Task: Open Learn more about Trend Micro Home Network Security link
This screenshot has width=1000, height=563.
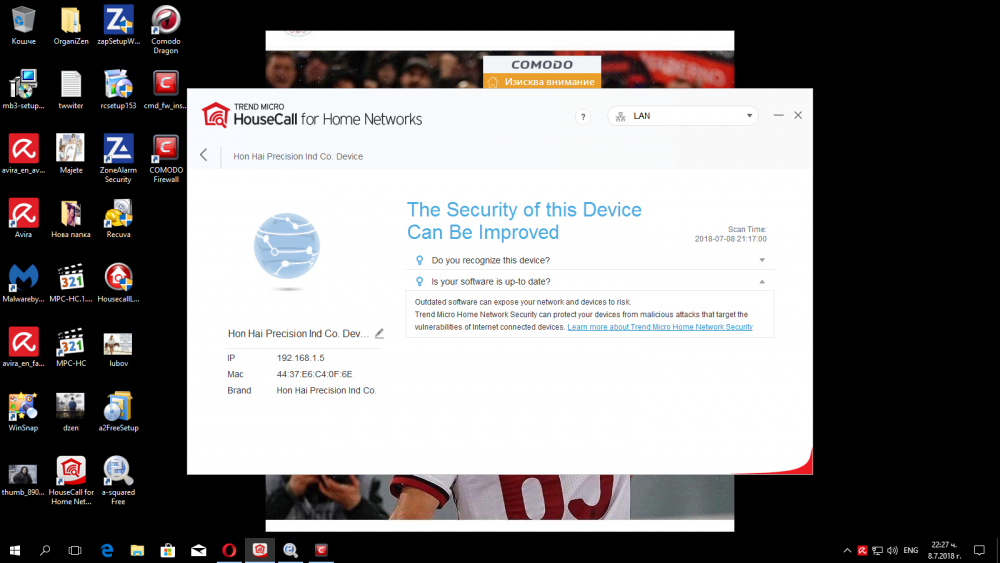Action: coord(659,327)
